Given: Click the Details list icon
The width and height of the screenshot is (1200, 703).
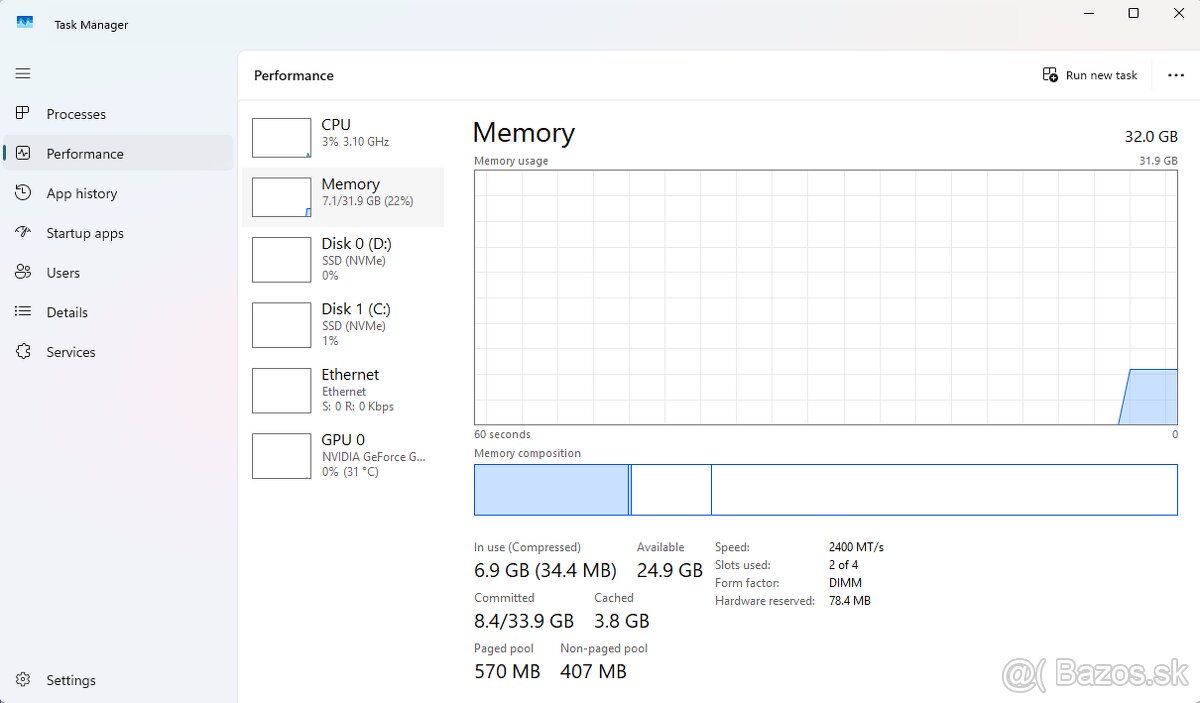Looking at the screenshot, I should [23, 312].
